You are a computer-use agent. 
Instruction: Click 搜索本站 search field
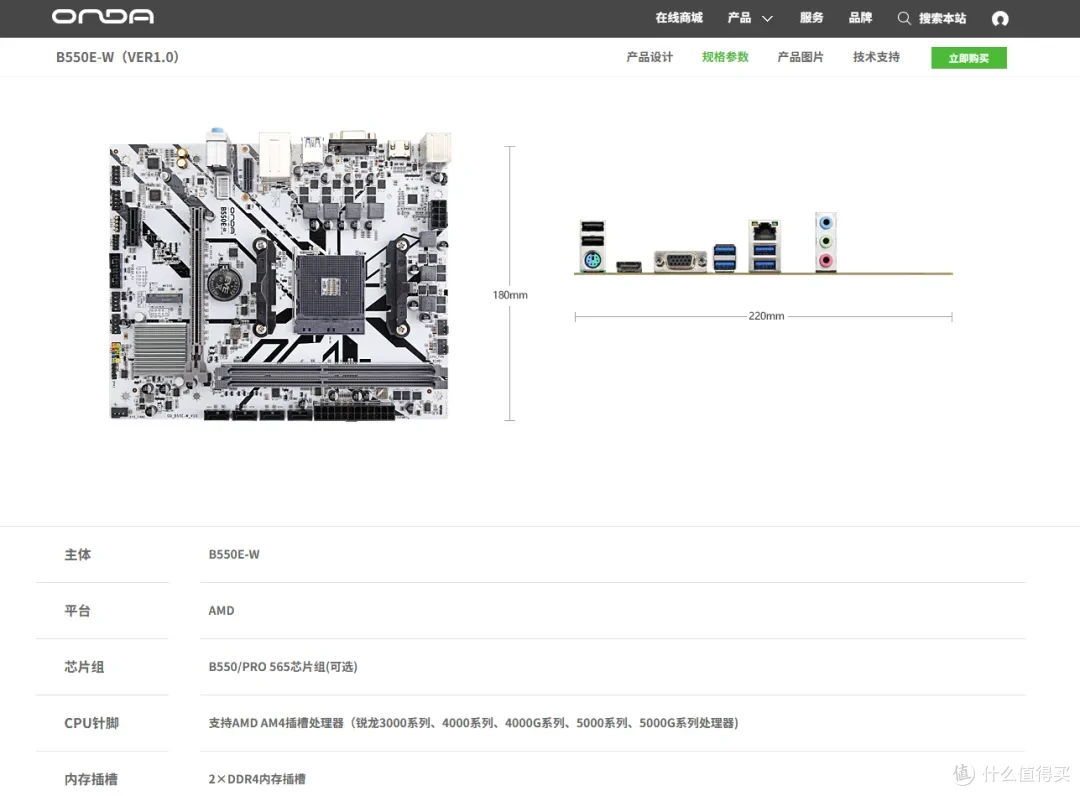tap(942, 19)
